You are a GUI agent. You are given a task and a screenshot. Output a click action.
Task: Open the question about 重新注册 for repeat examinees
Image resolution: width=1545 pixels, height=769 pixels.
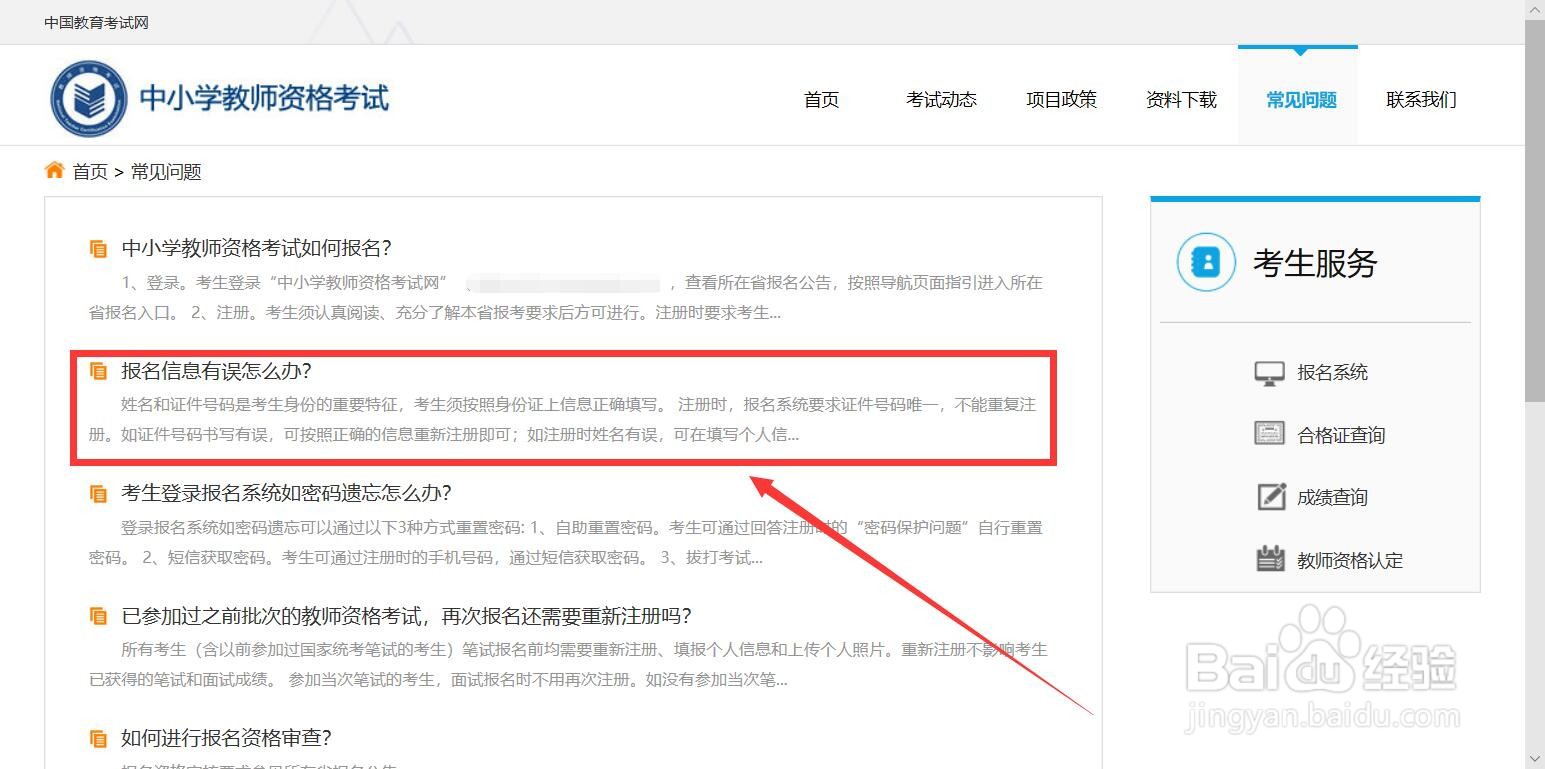404,616
